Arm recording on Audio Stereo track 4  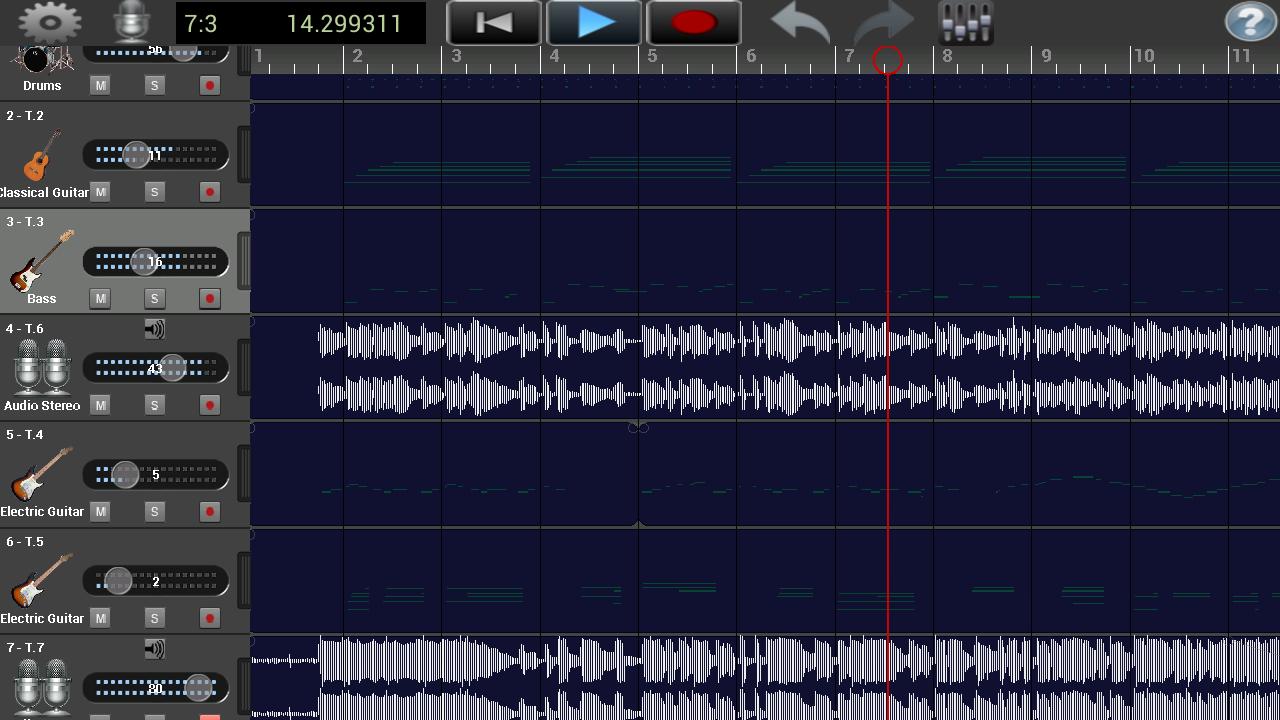pyautogui.click(x=209, y=405)
